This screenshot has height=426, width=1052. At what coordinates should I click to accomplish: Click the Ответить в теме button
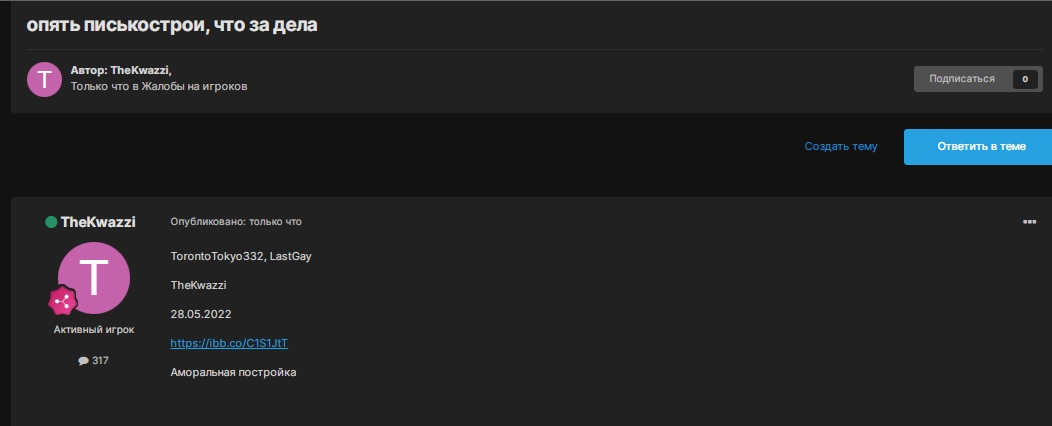coord(980,146)
